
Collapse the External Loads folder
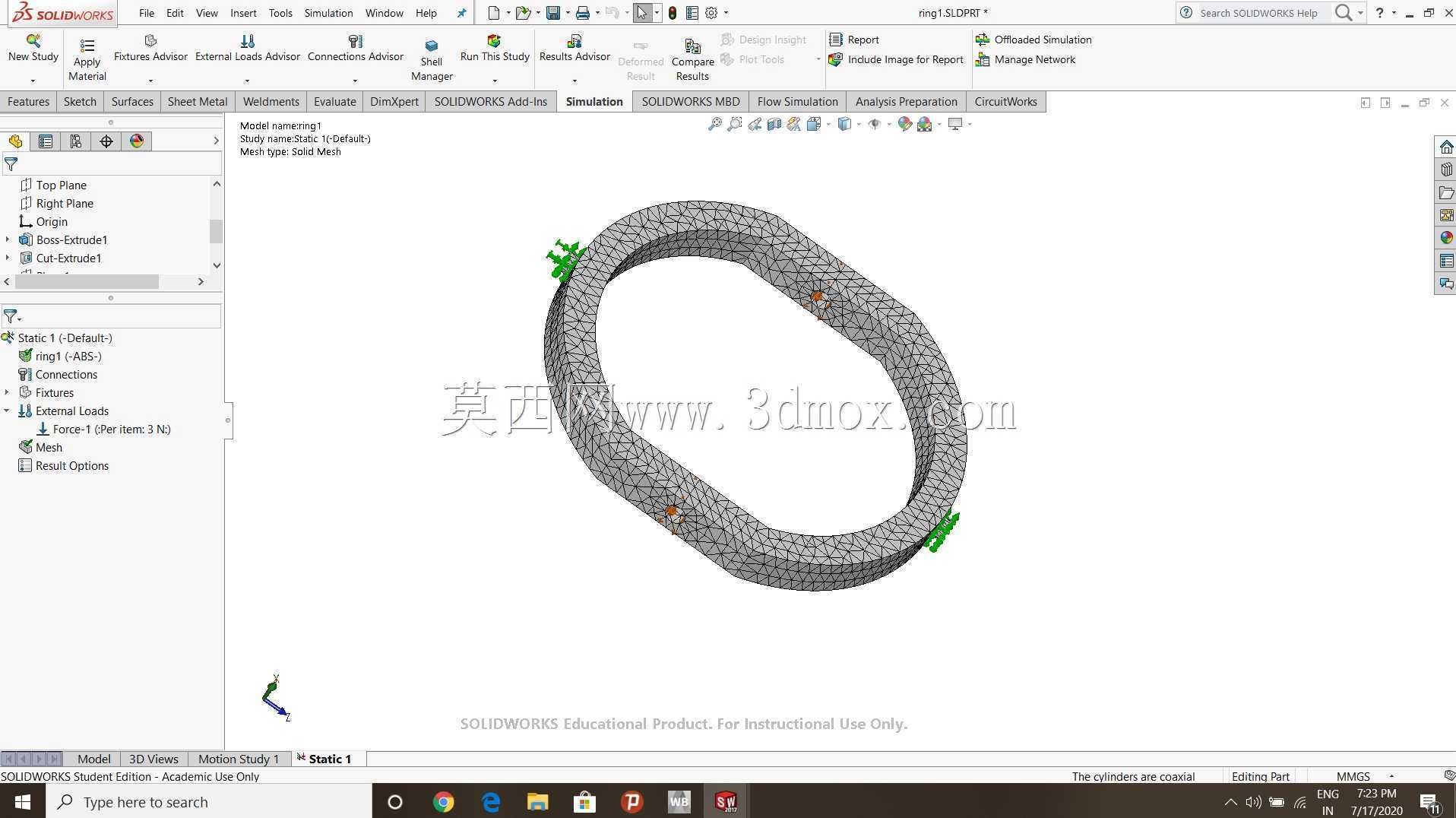click(7, 411)
